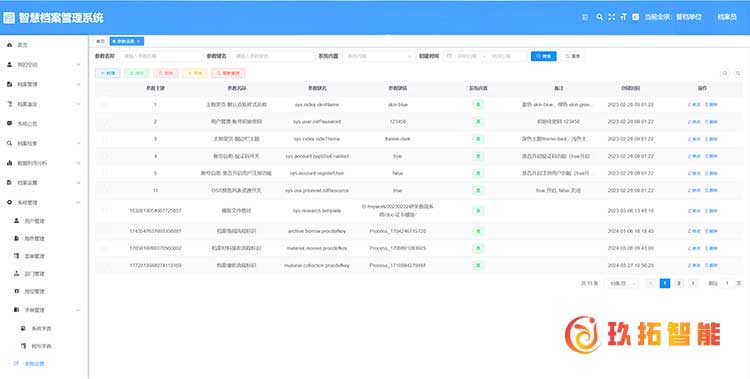Open the header search magnifier icon
Image resolution: width=750 pixels, height=379 pixels.
[599, 17]
